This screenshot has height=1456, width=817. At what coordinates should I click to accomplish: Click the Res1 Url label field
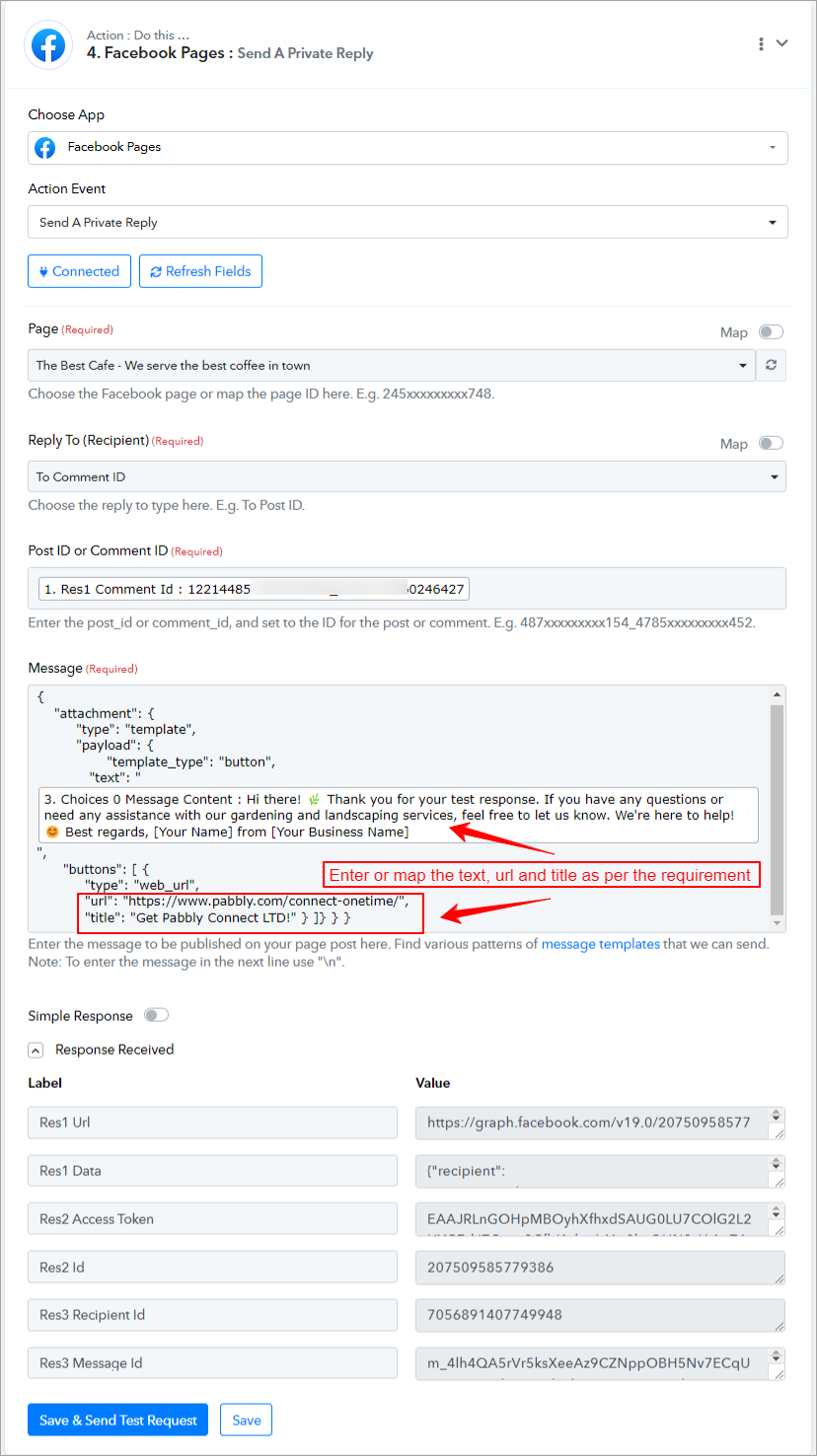coord(212,1123)
